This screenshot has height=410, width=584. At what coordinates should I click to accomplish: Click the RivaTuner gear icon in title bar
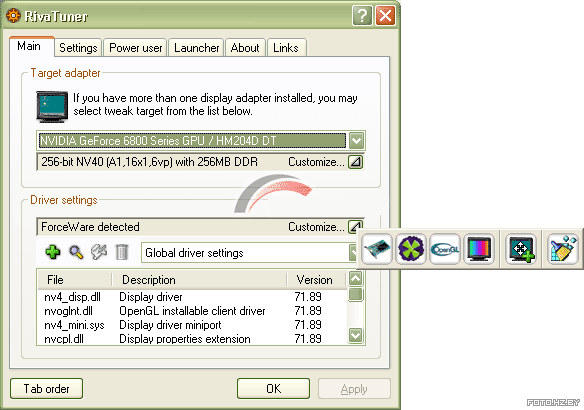point(13,16)
